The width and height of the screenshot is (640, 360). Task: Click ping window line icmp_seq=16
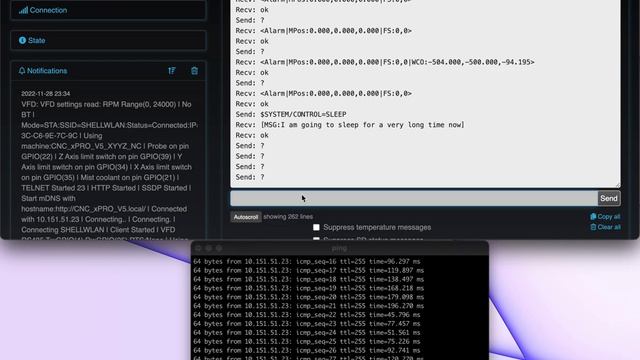[x=307, y=261]
